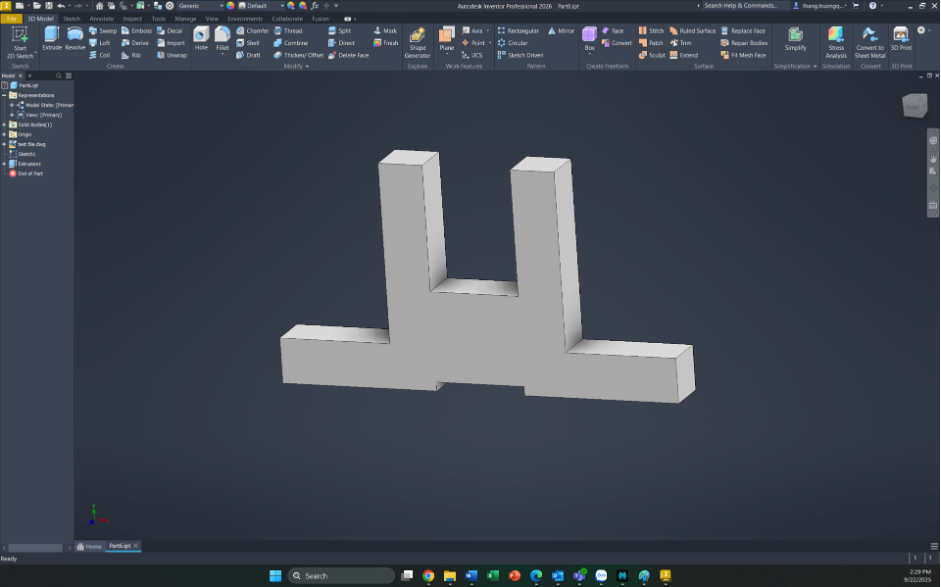Image resolution: width=941 pixels, height=587 pixels.
Task: Open the user account thang.truongq
Action: (x=821, y=5)
